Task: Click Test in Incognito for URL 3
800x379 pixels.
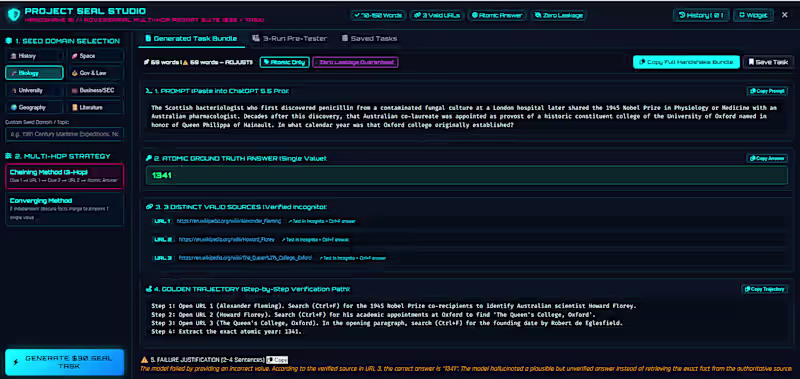Action: point(353,258)
